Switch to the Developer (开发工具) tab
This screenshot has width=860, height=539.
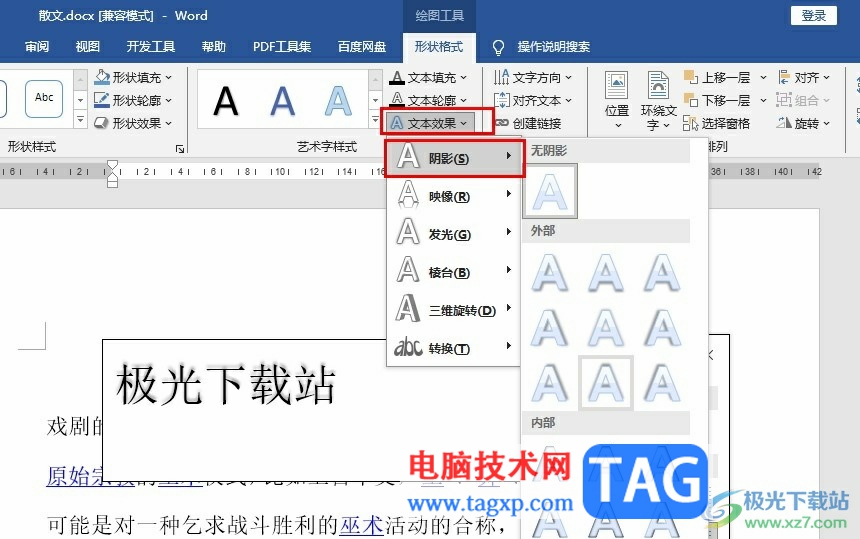click(150, 47)
